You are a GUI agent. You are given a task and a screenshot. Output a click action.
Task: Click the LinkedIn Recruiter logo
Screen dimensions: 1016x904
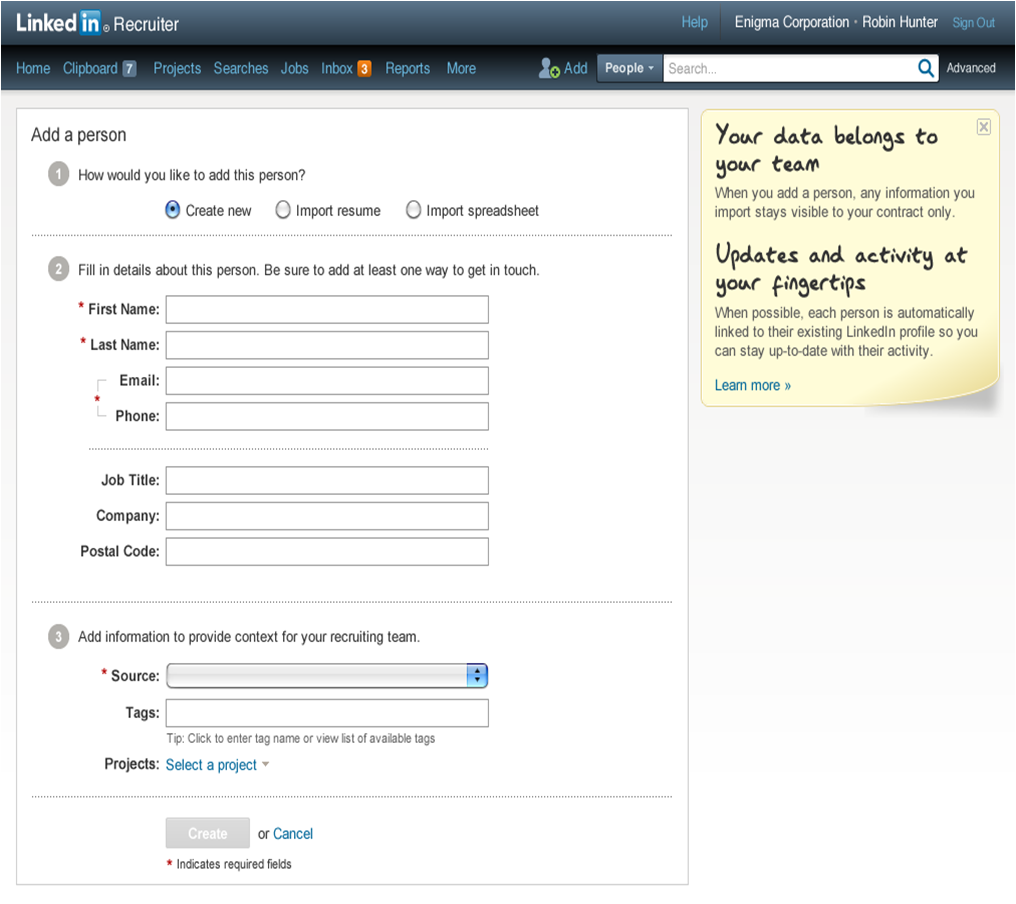pos(96,23)
